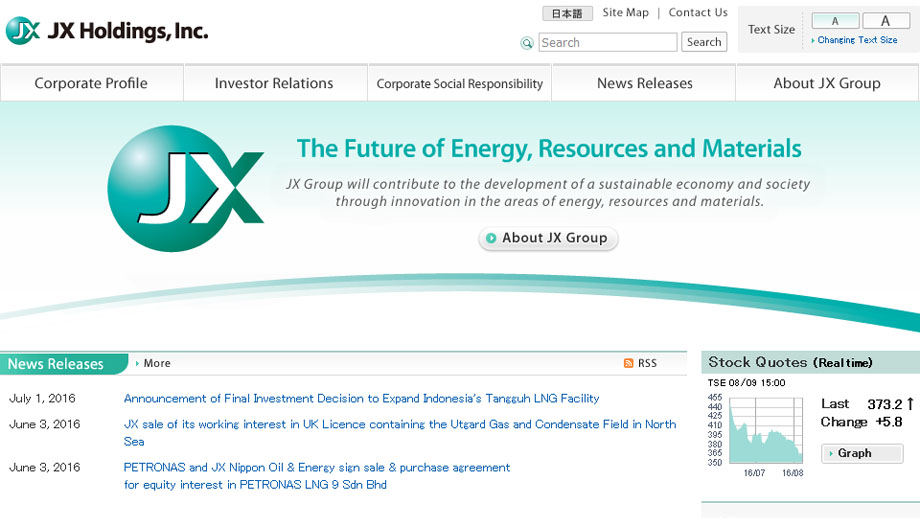920x518 pixels.
Task: Open Corporate Social Responsibility menu
Action: point(459,83)
